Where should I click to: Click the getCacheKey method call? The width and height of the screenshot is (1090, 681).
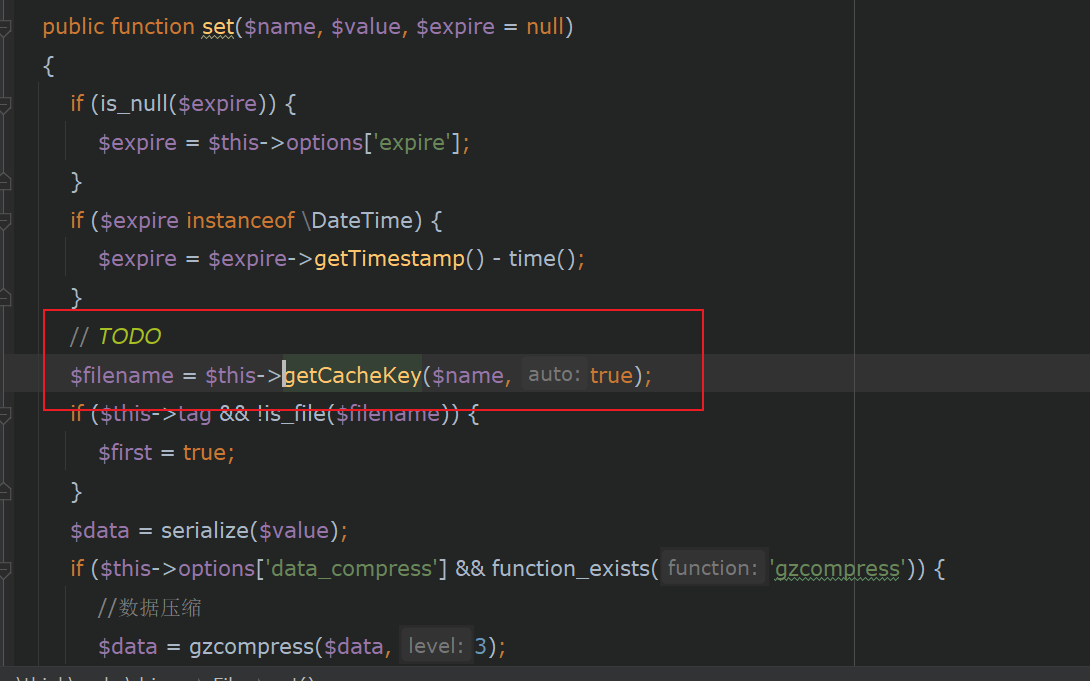click(352, 375)
